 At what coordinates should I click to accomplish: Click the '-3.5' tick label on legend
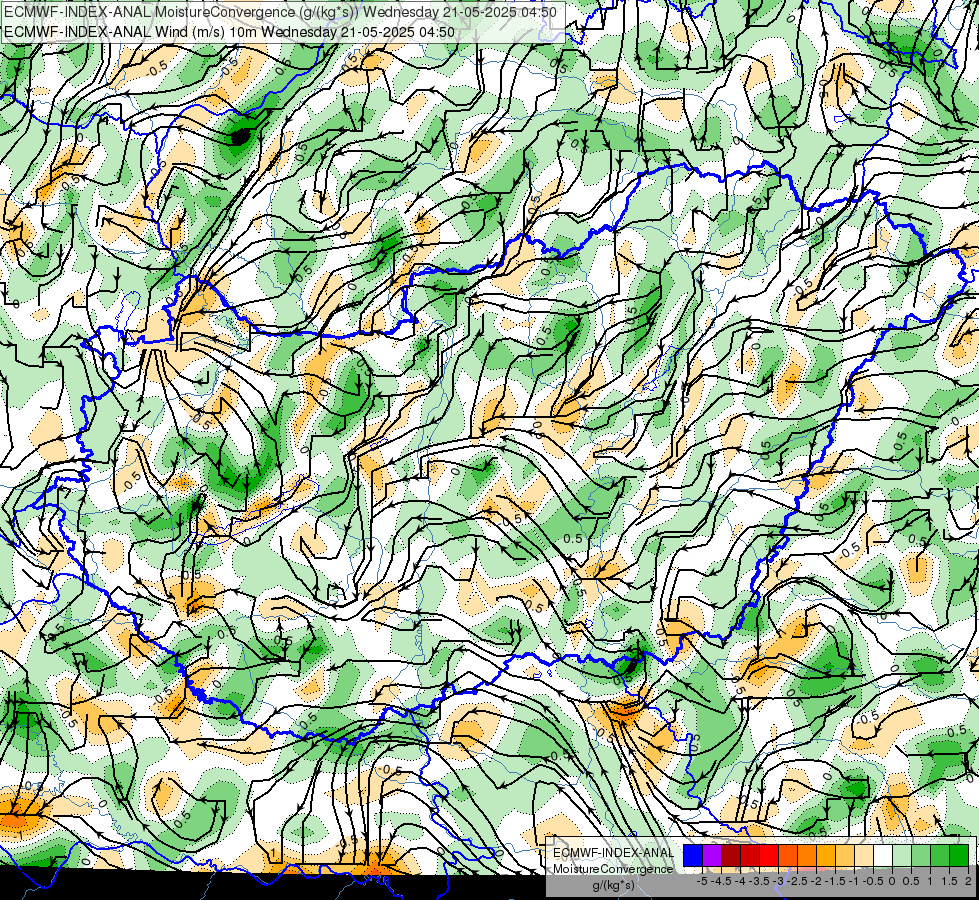point(759,881)
